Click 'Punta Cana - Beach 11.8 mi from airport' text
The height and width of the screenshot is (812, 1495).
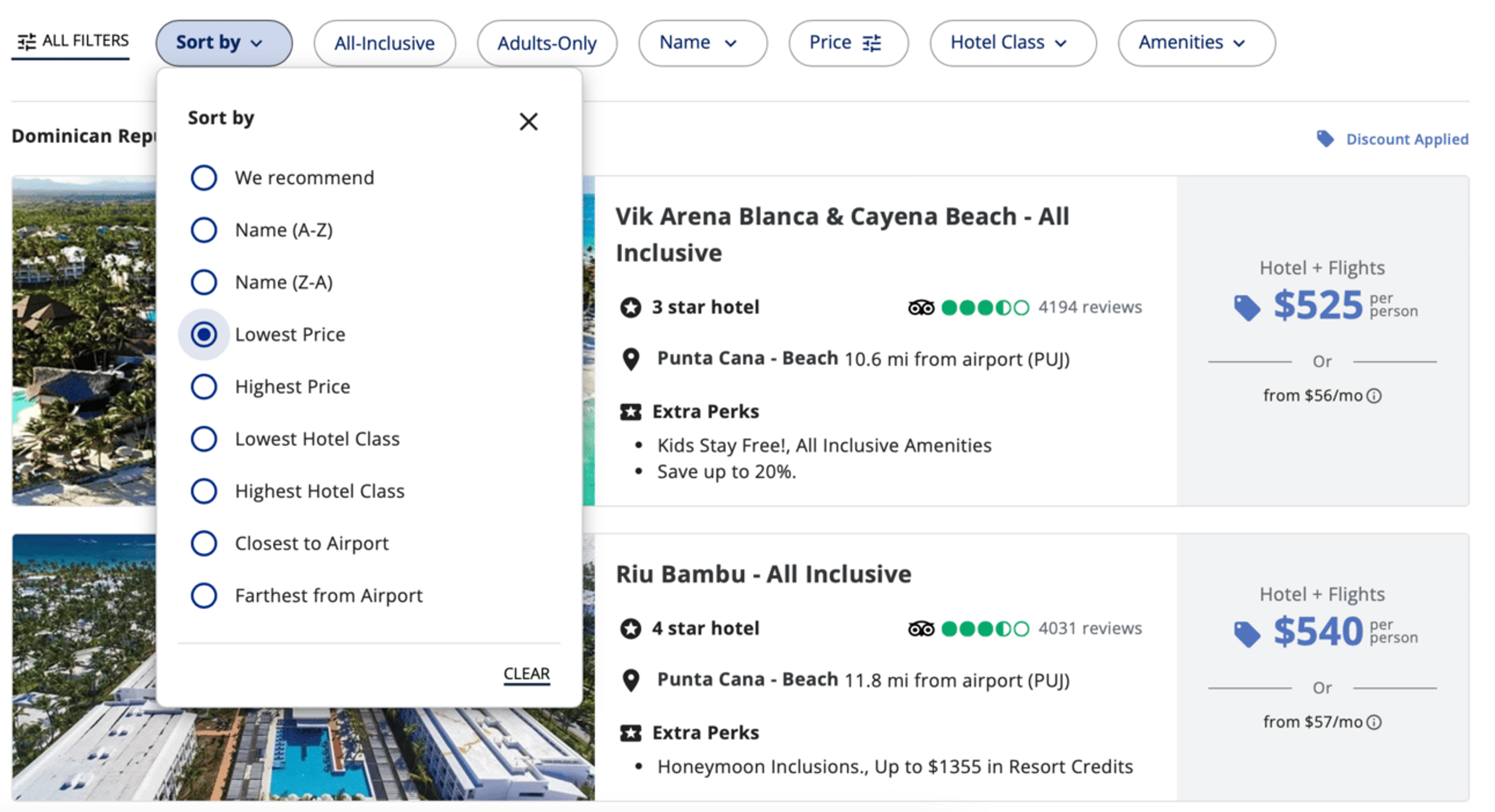click(x=863, y=680)
